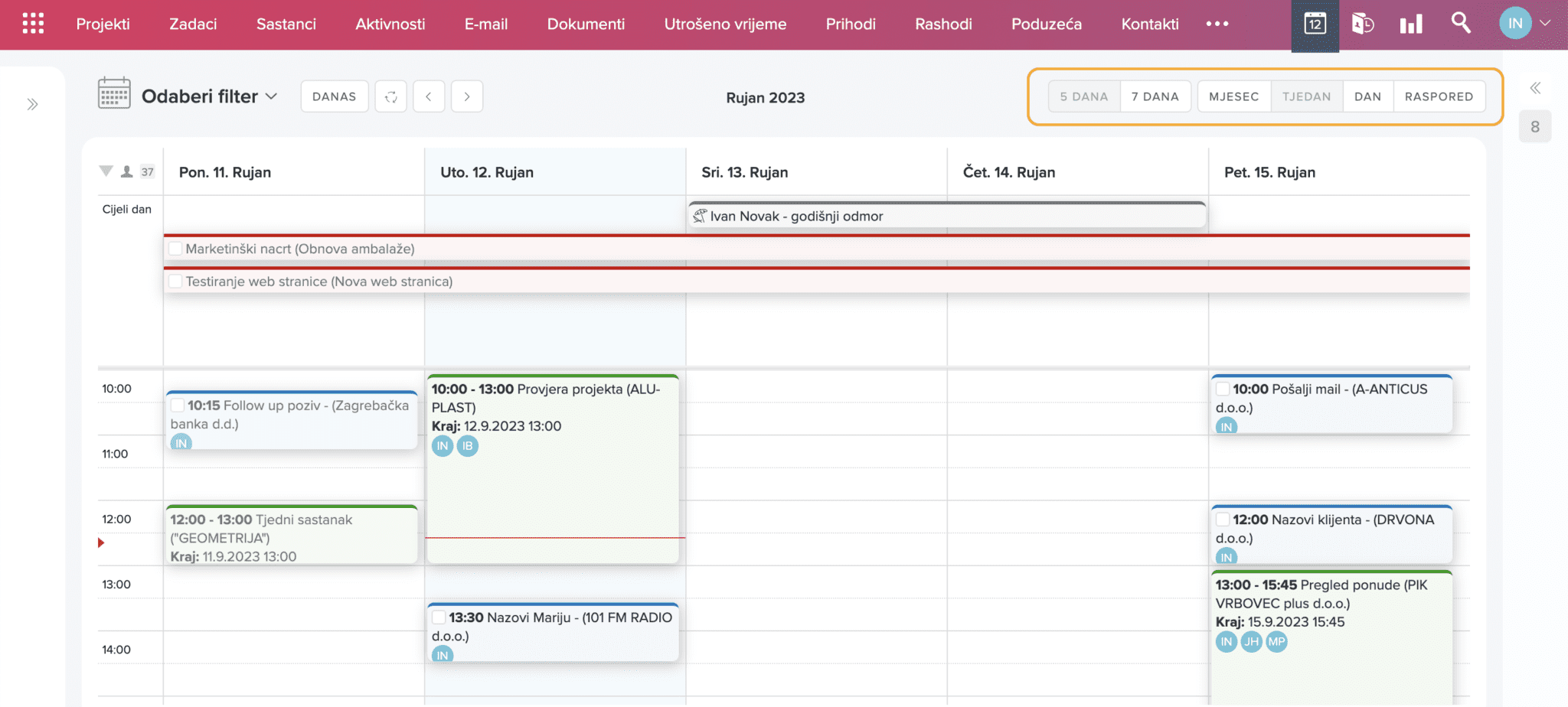
Task: Open the calendar icon in top bar
Action: click(x=1315, y=24)
